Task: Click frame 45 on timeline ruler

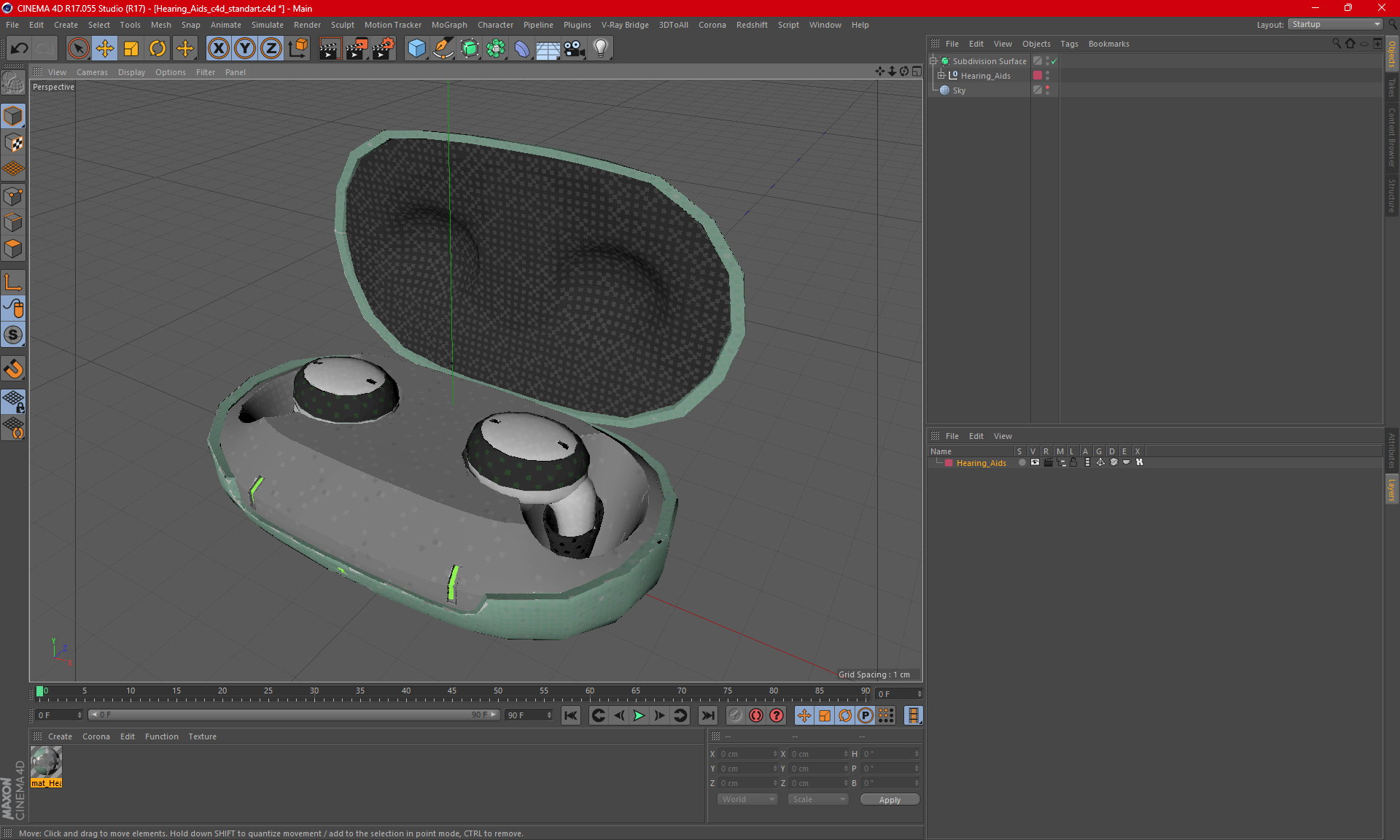Action: 452,691
